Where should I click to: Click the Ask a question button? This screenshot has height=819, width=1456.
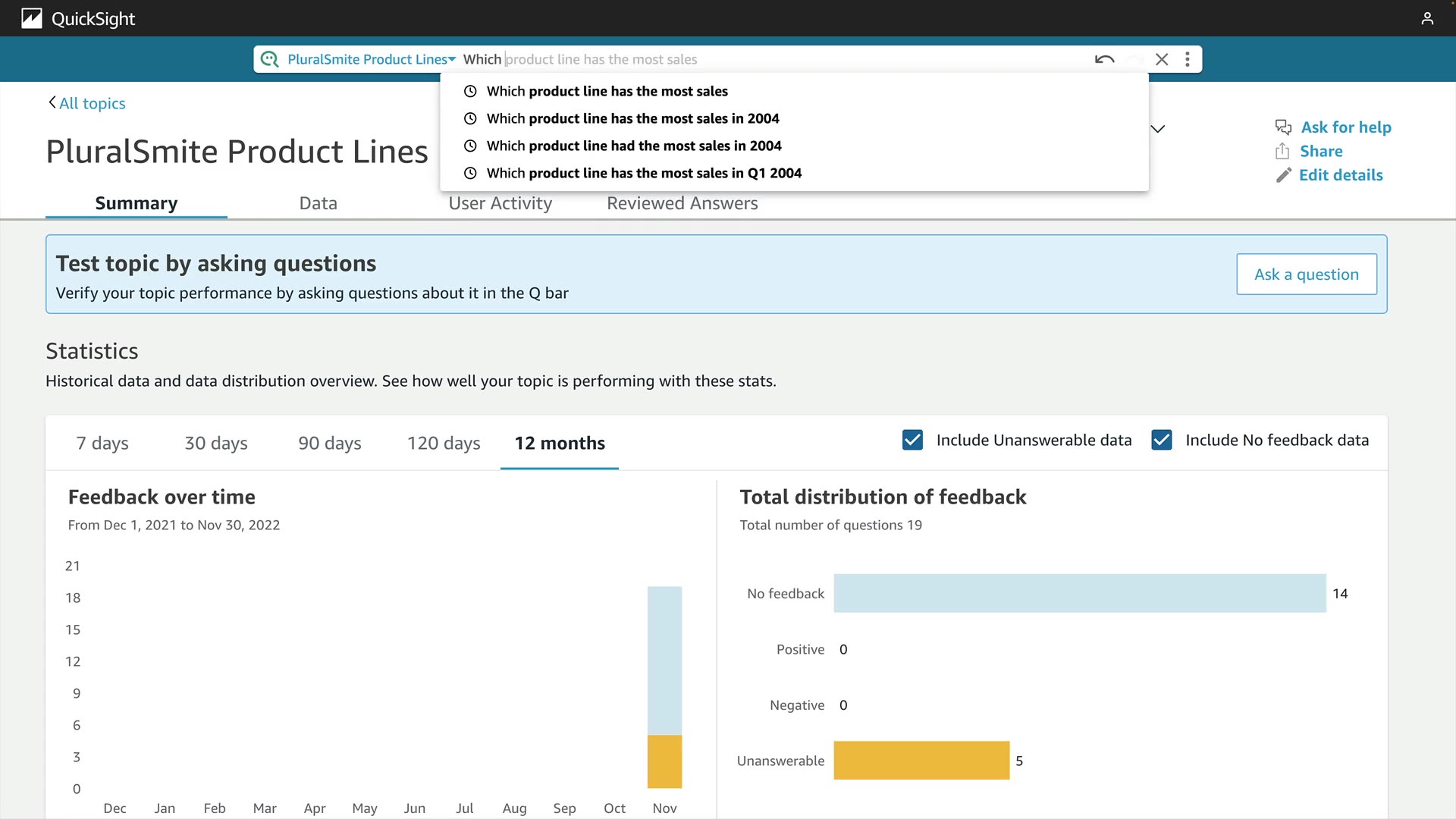[x=1306, y=275]
